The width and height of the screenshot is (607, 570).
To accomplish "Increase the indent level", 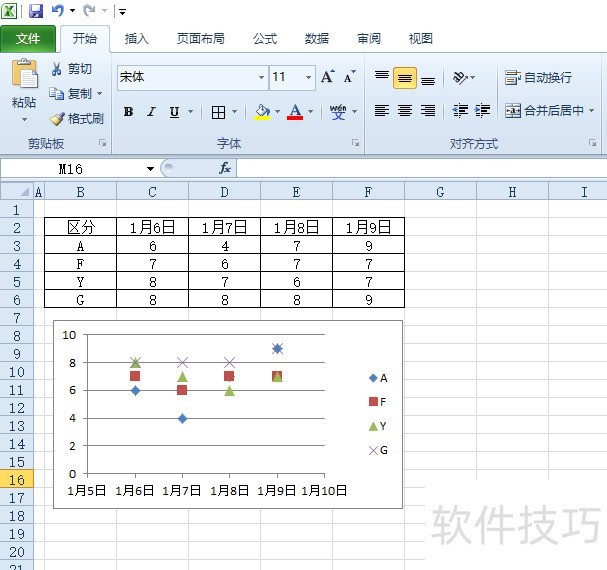I will (x=482, y=111).
